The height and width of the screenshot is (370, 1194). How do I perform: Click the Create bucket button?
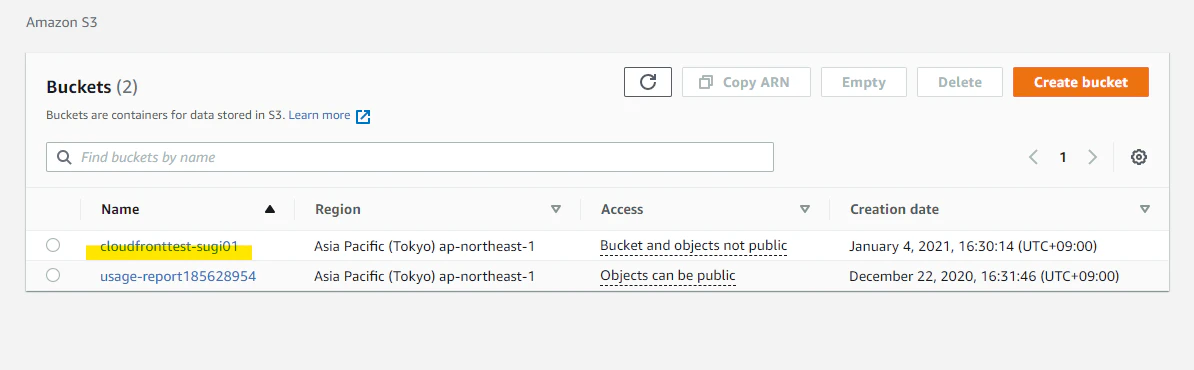pos(1081,82)
